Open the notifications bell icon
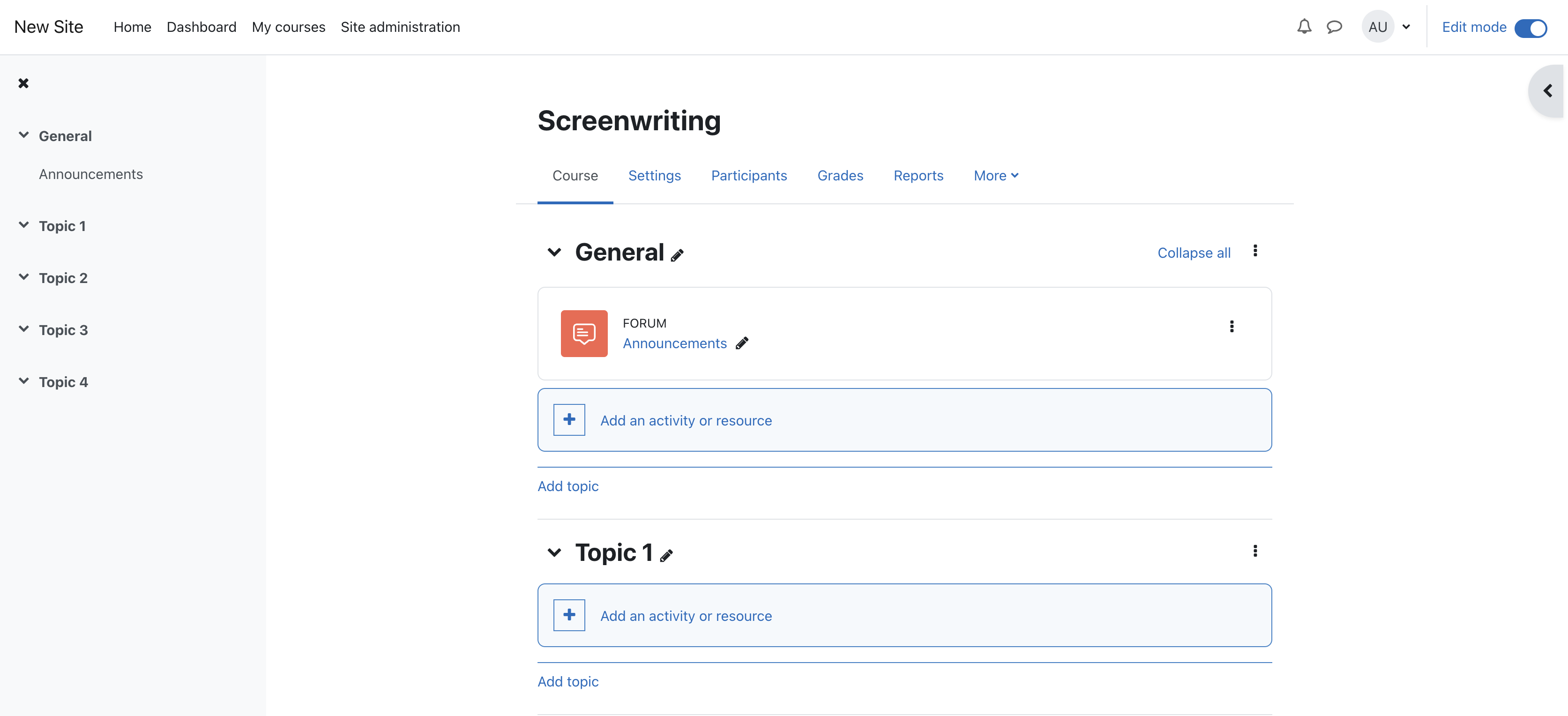 pos(1304,27)
